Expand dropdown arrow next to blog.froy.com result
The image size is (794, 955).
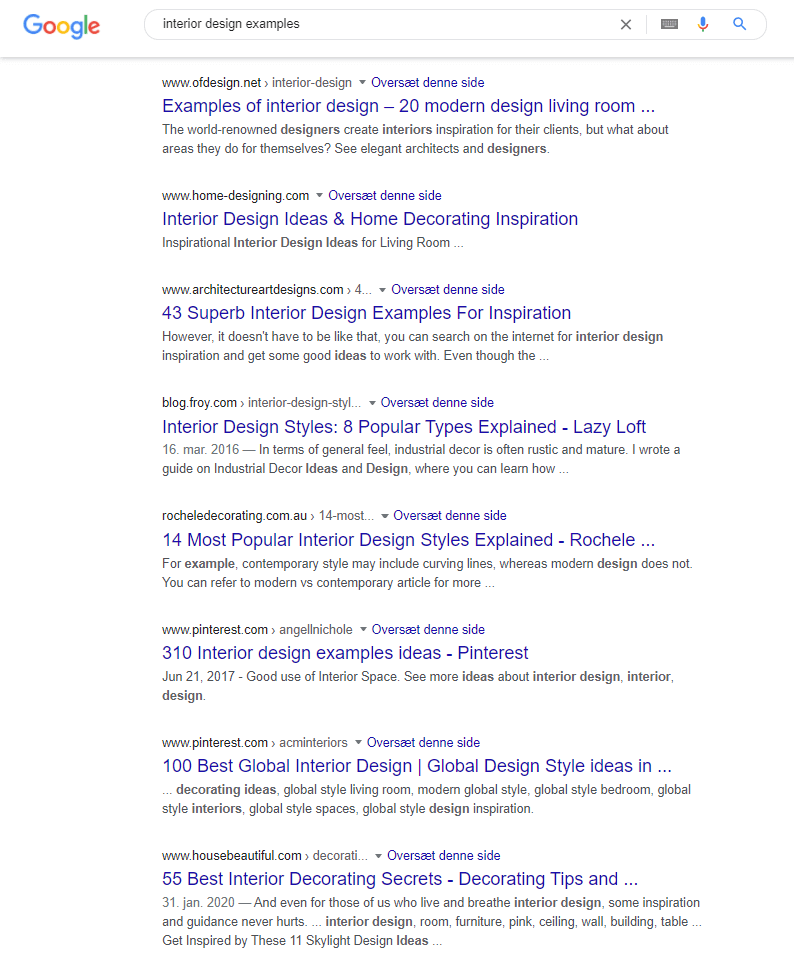372,403
